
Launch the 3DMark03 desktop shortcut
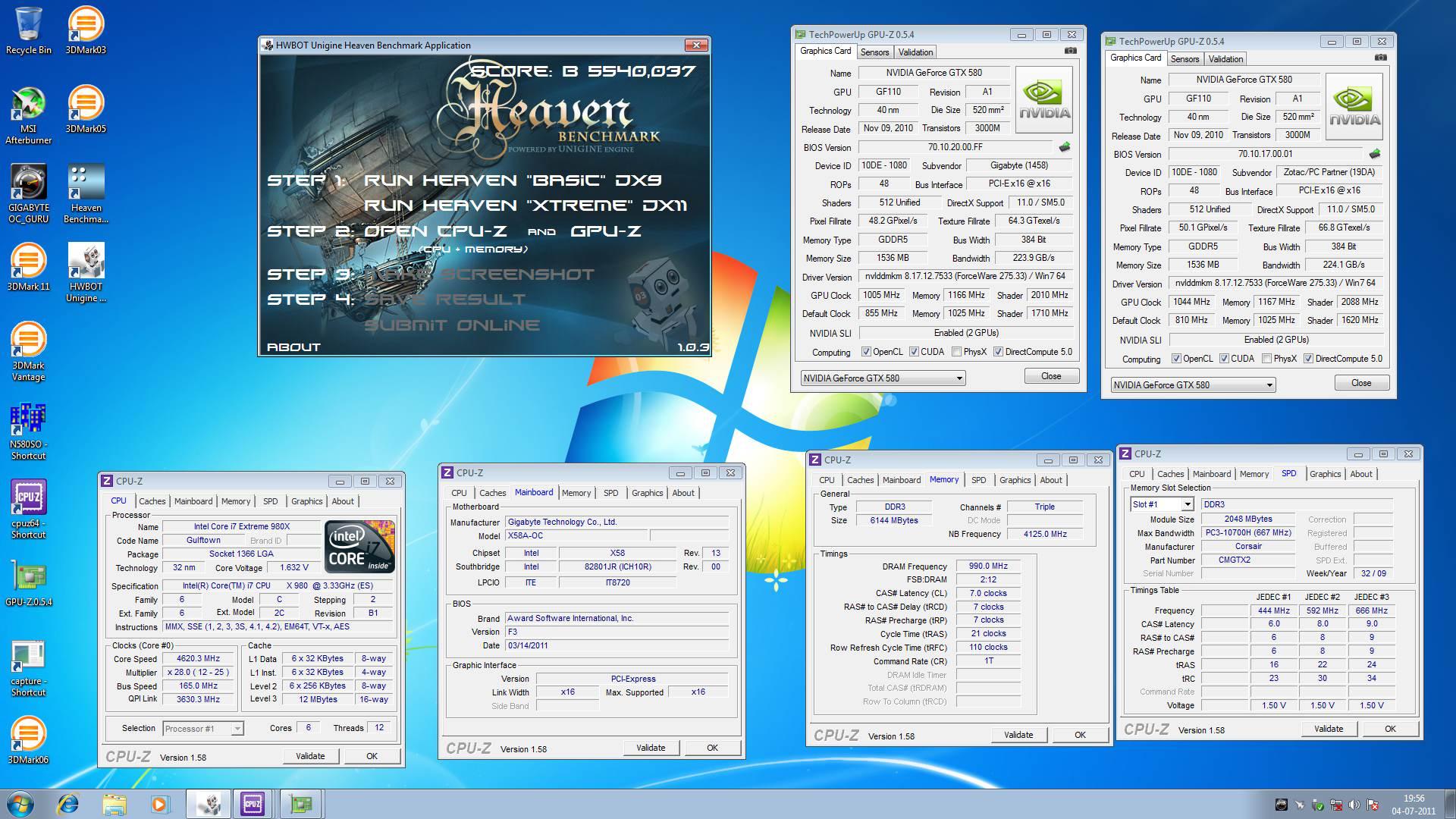pos(86,30)
